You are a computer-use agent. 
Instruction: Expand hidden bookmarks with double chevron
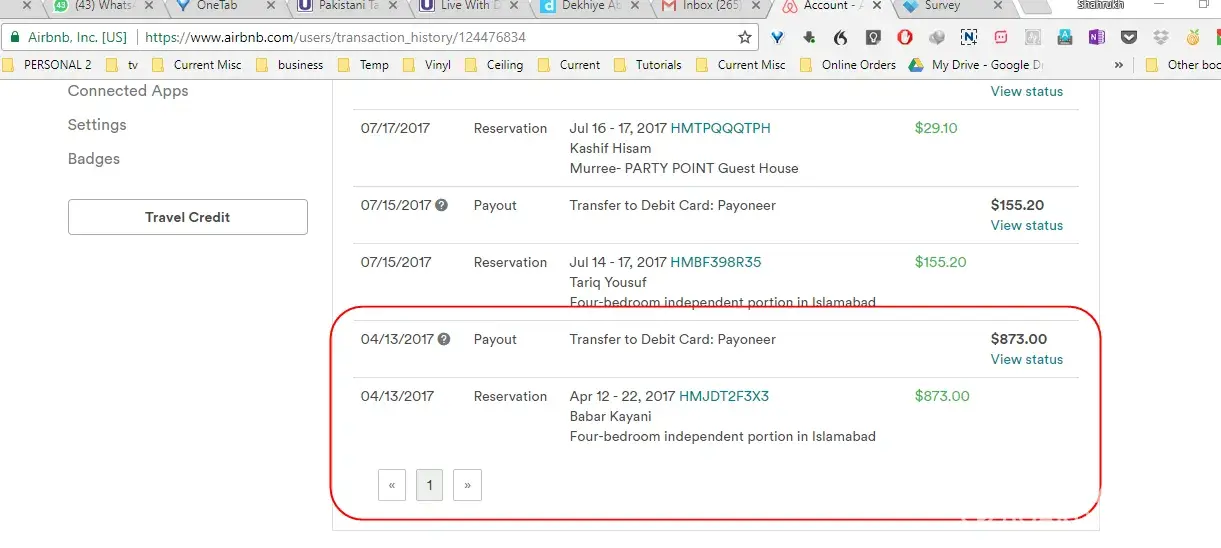[1119, 65]
